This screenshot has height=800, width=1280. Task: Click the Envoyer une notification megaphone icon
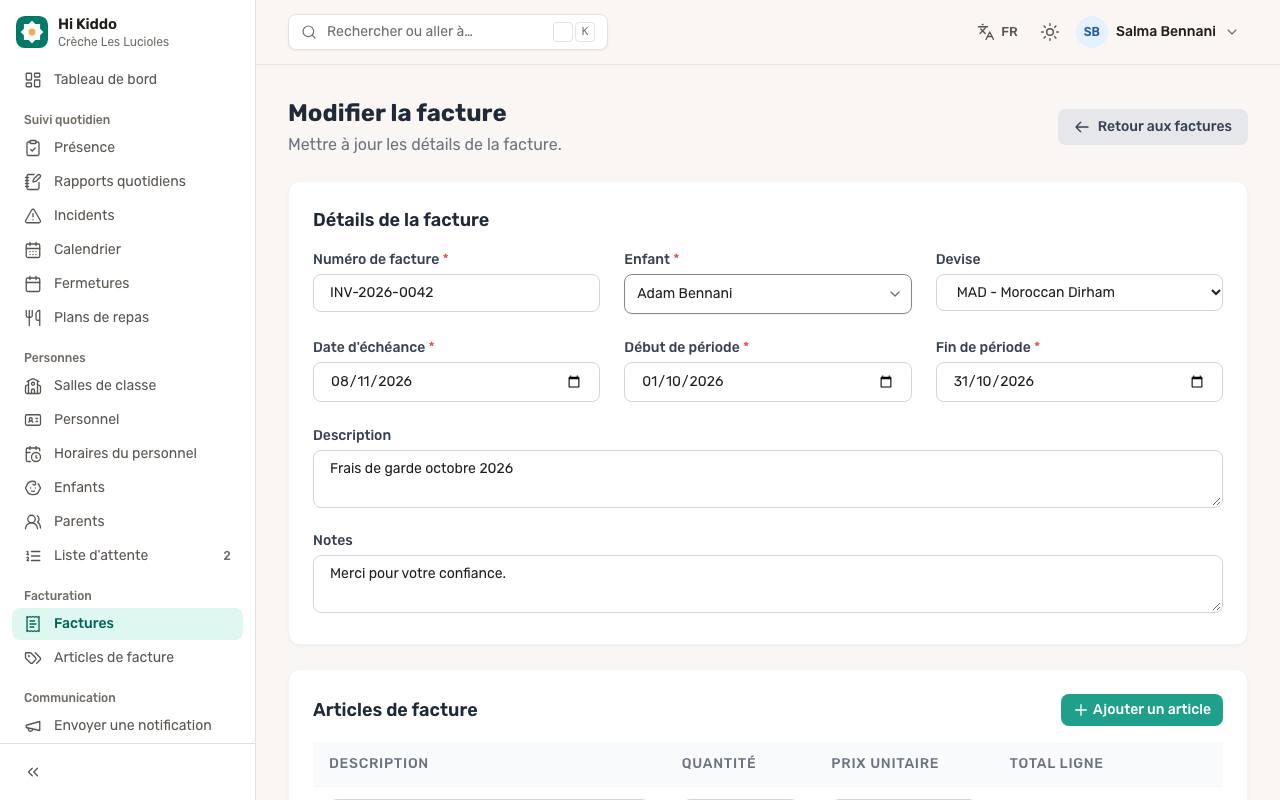click(33, 726)
